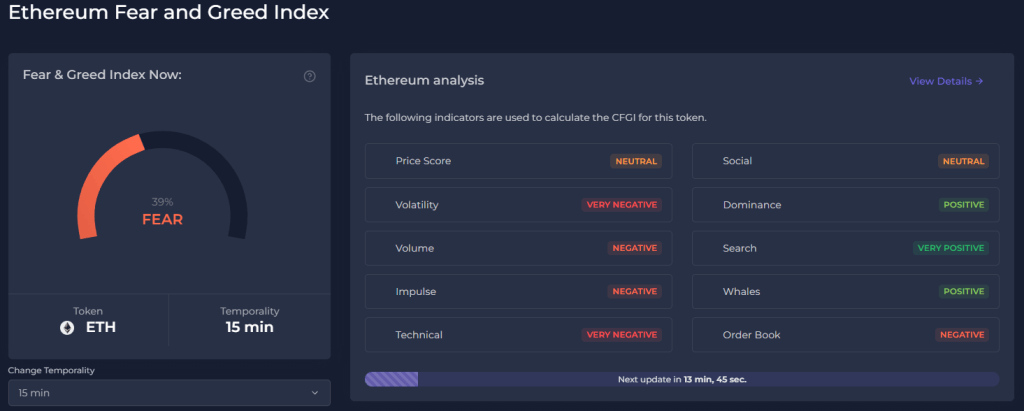Open the Impulse indicator card
The image size is (1024, 411).
pos(519,291)
